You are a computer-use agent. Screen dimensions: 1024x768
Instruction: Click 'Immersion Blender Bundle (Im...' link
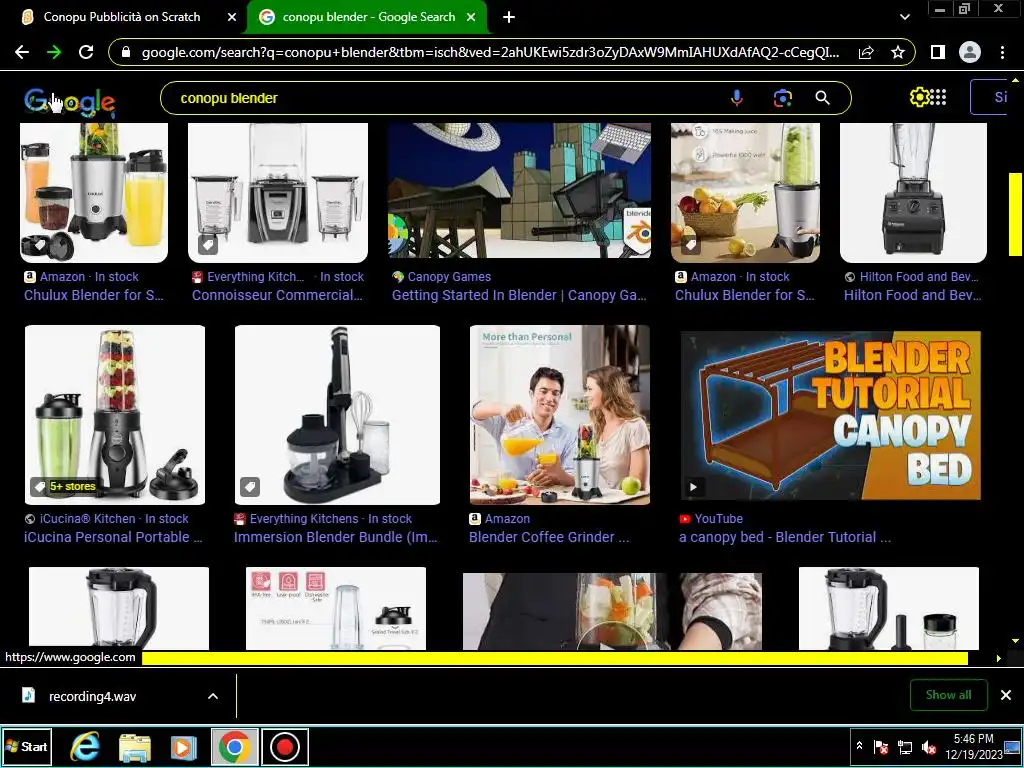click(336, 537)
